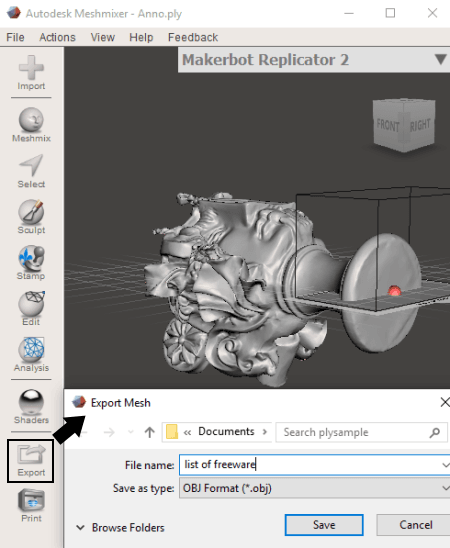Viewport: 450px width, 548px height.
Task: Maximize the Meshmixer window
Action: coord(390,13)
